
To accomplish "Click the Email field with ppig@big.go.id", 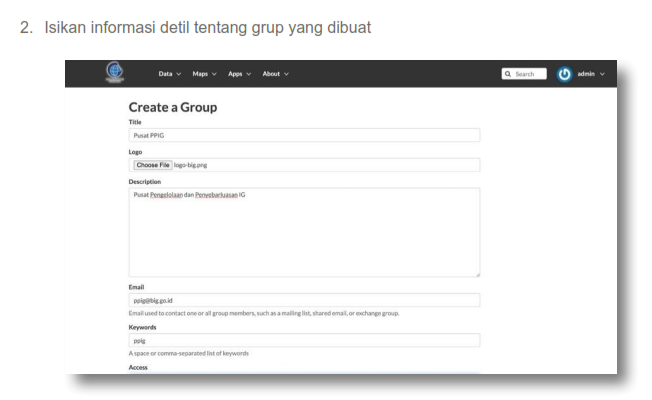I will (304, 299).
